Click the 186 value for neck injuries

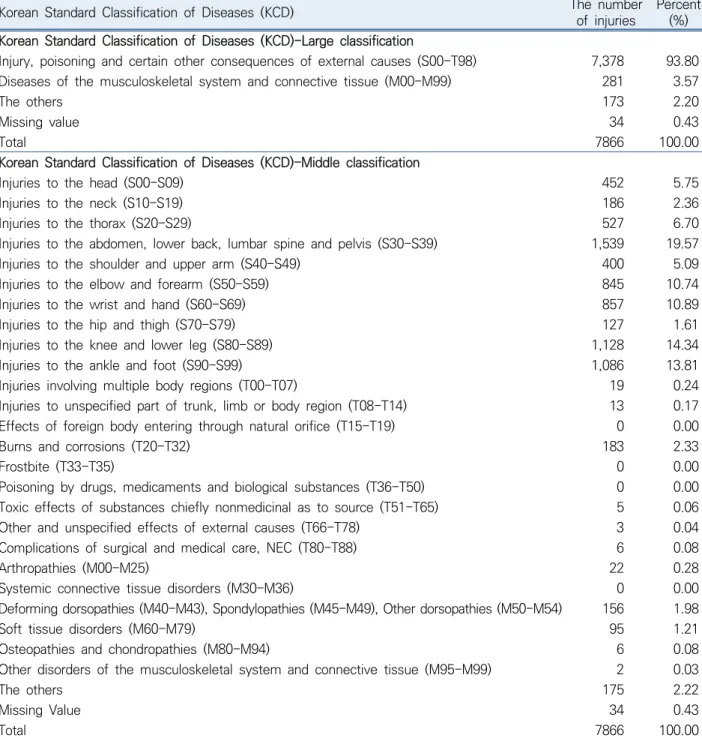pyautogui.click(x=613, y=203)
